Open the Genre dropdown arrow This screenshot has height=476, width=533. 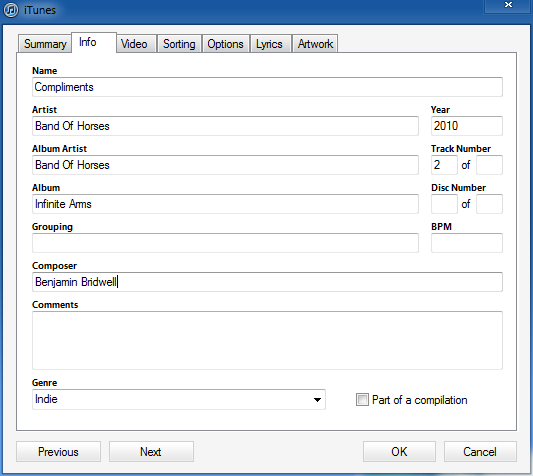pyautogui.click(x=317, y=400)
